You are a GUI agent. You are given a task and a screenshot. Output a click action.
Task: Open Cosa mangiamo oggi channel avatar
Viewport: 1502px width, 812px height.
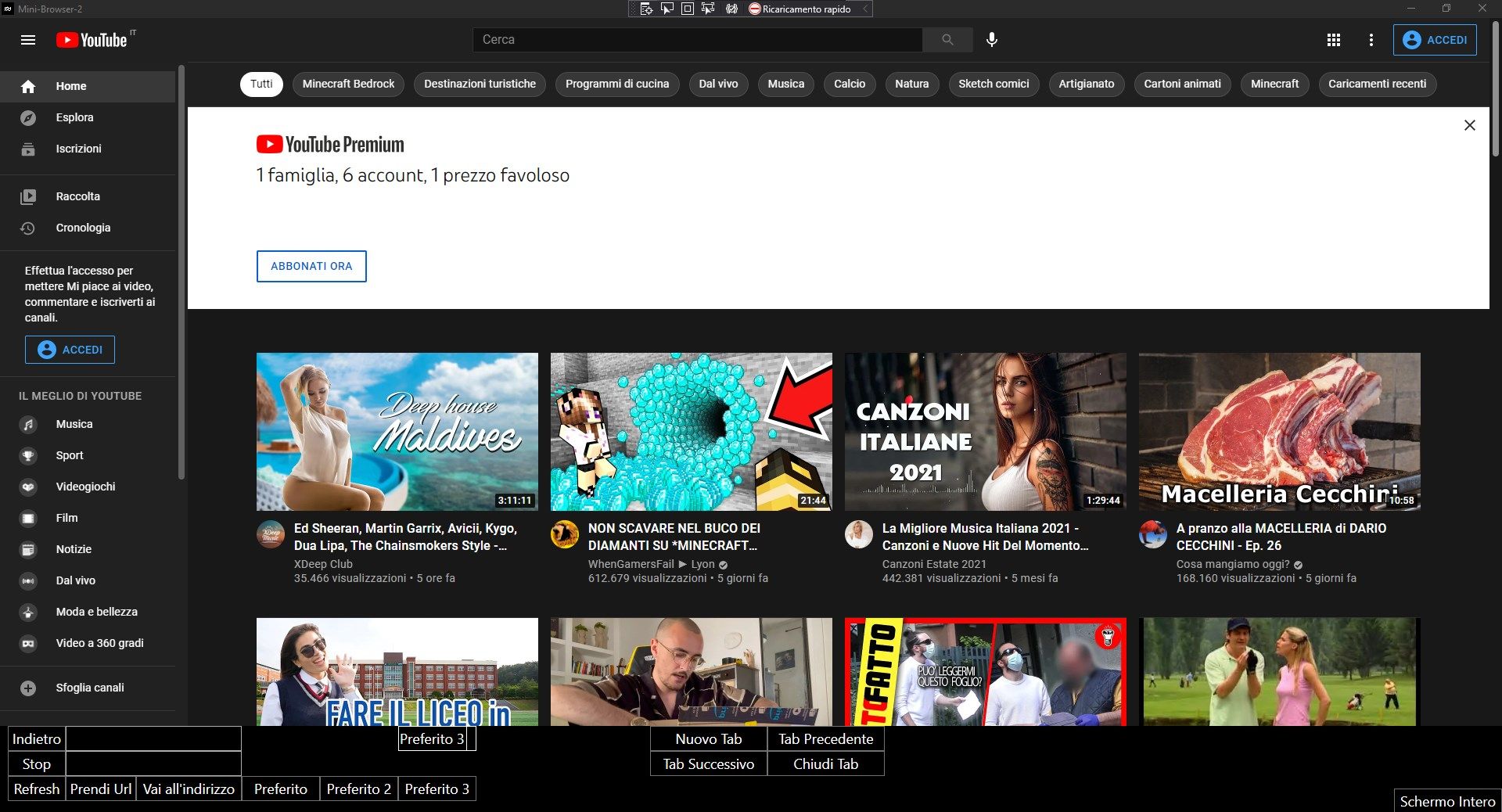pyautogui.click(x=1153, y=534)
